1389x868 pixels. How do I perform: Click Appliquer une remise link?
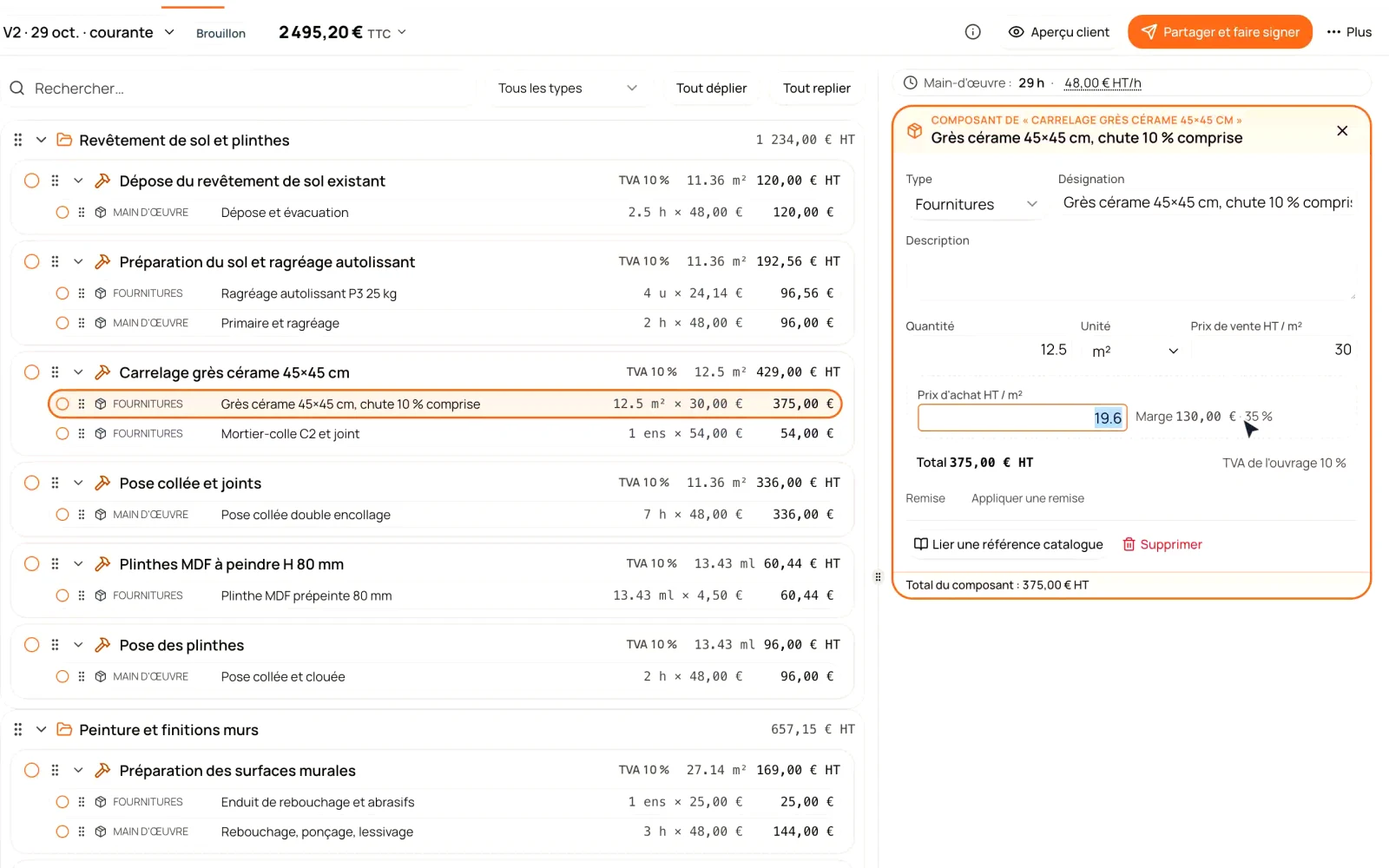coord(1028,498)
